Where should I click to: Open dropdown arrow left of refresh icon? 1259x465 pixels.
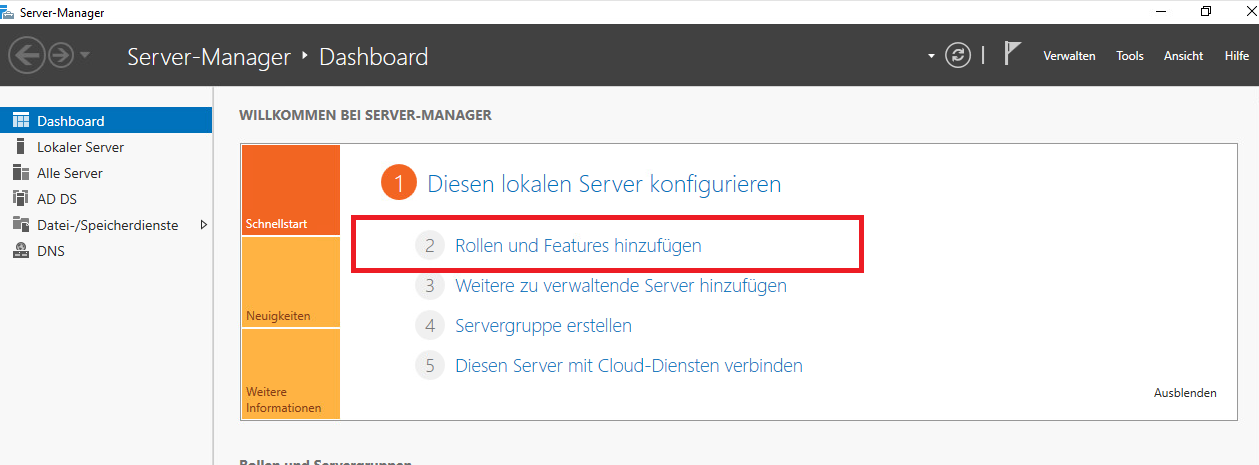pos(932,57)
